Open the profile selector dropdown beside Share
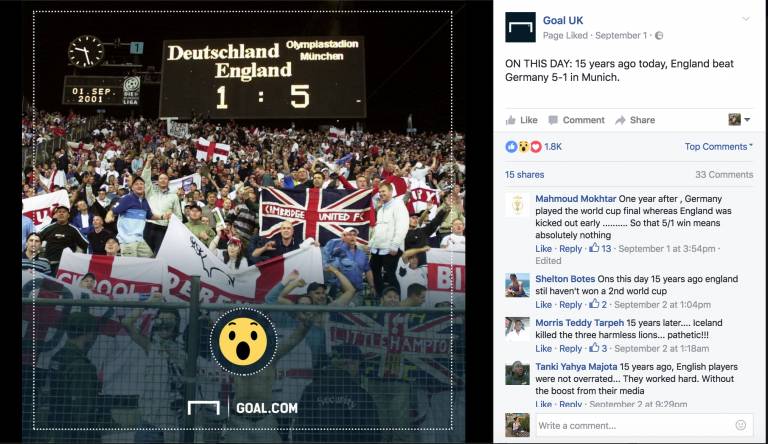The width and height of the screenshot is (768, 444). click(739, 120)
